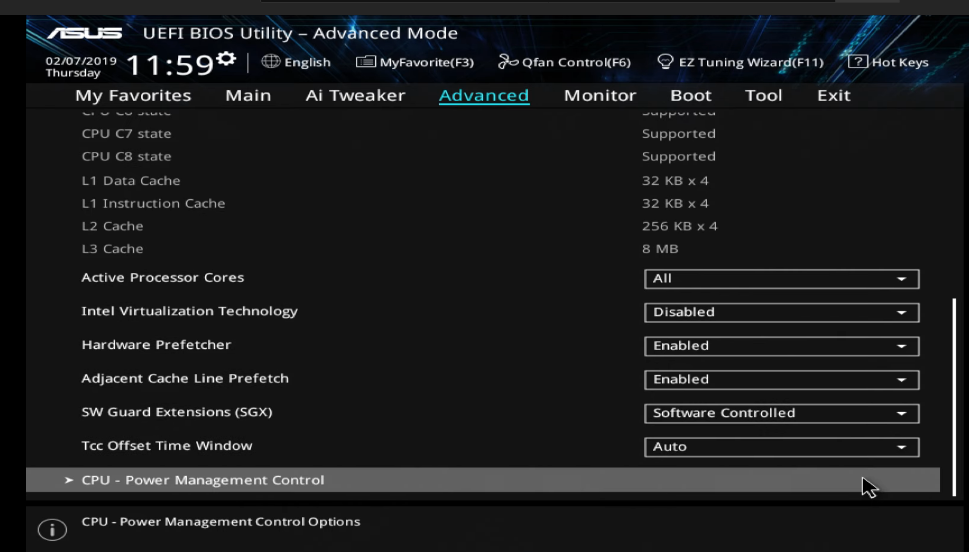Click the Tcc Offset Time Window label
The width and height of the screenshot is (969, 552).
[167, 446]
